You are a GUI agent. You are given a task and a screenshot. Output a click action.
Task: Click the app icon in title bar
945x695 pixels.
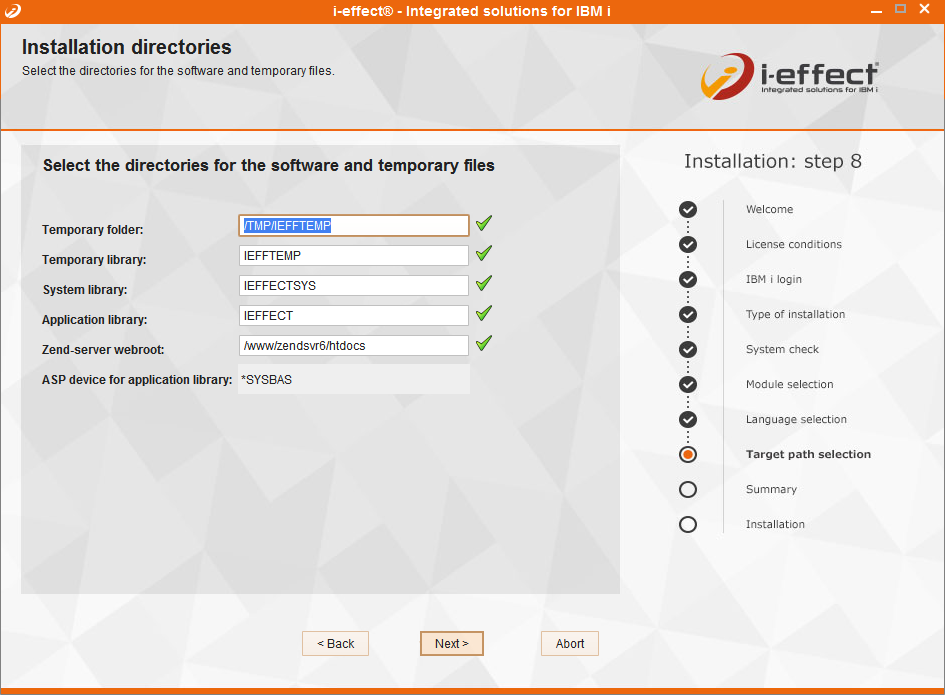(x=12, y=10)
